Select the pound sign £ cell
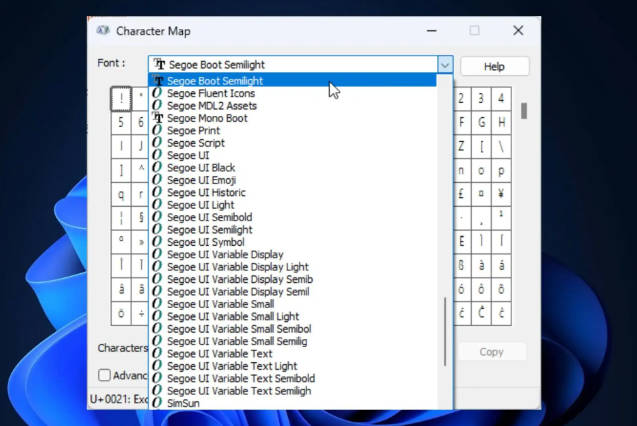This screenshot has height=426, width=637. tap(462, 194)
